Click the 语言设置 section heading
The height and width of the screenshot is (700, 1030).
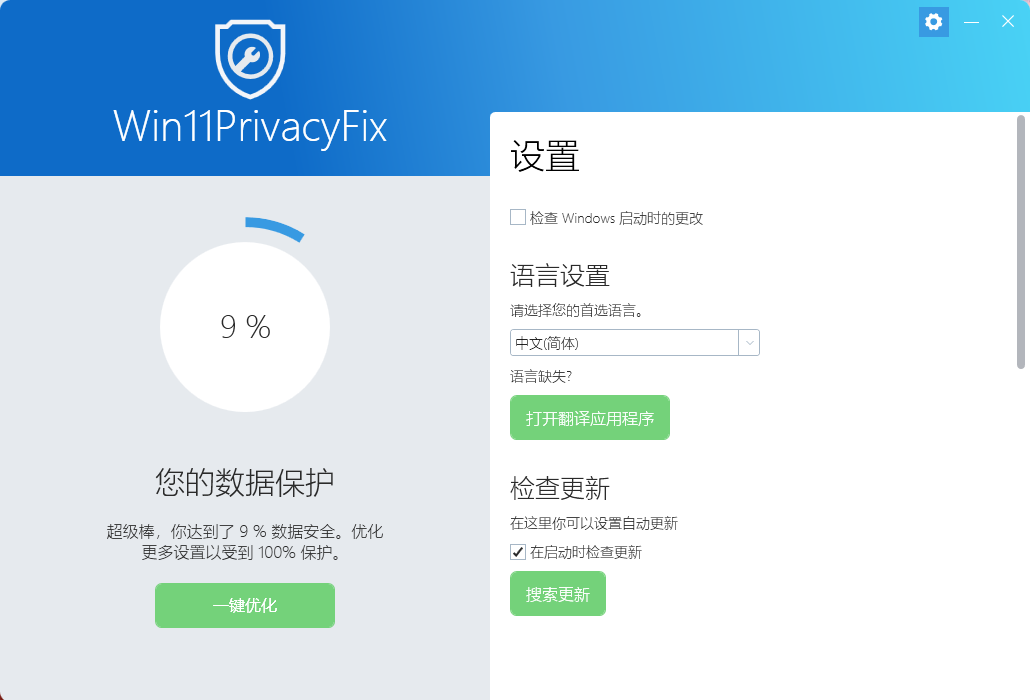(x=560, y=275)
